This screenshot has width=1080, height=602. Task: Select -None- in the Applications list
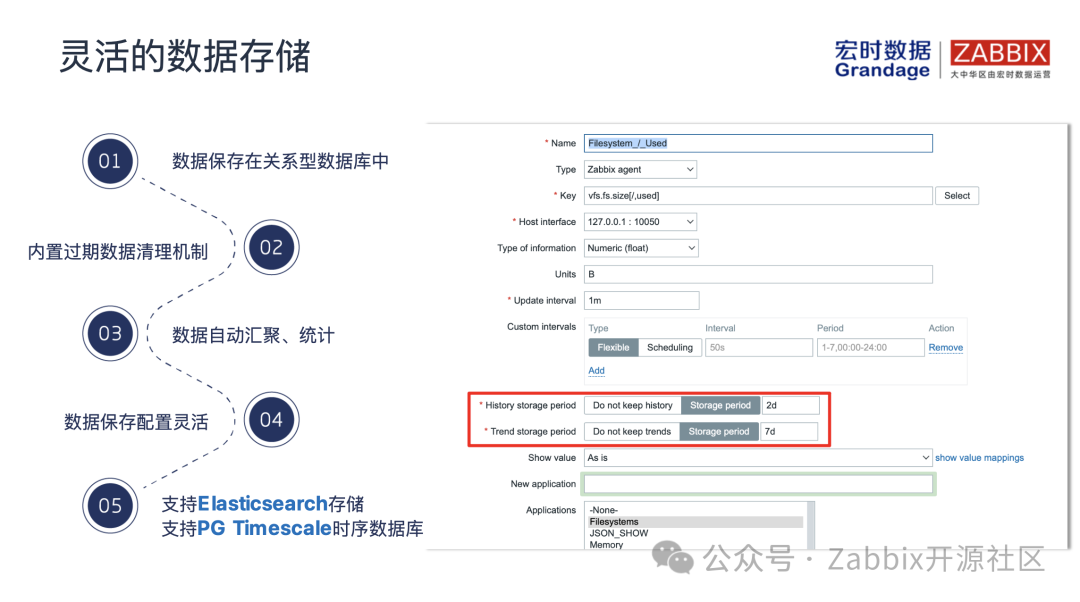(696, 510)
